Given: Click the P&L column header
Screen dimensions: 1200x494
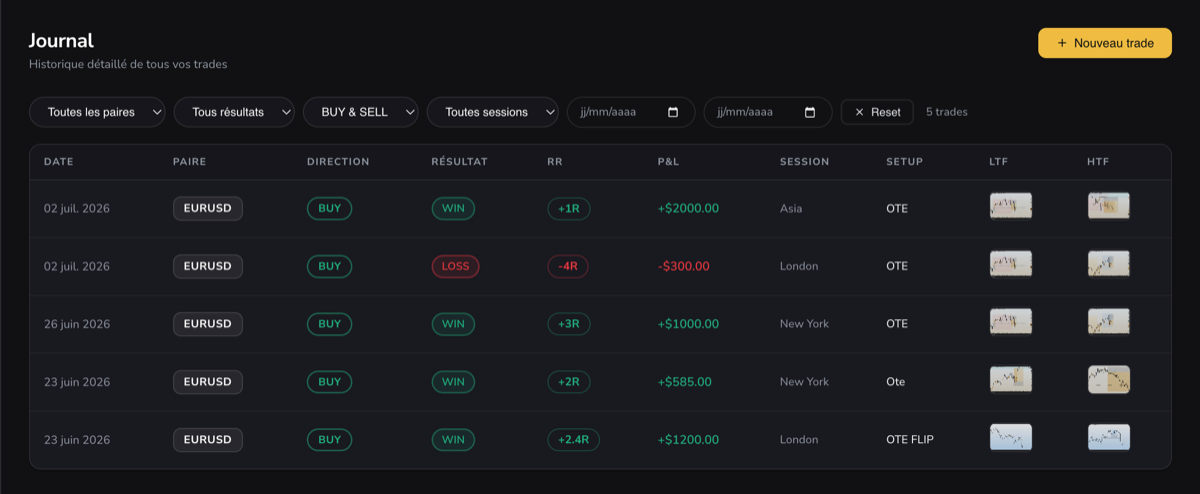Looking at the screenshot, I should tap(668, 162).
